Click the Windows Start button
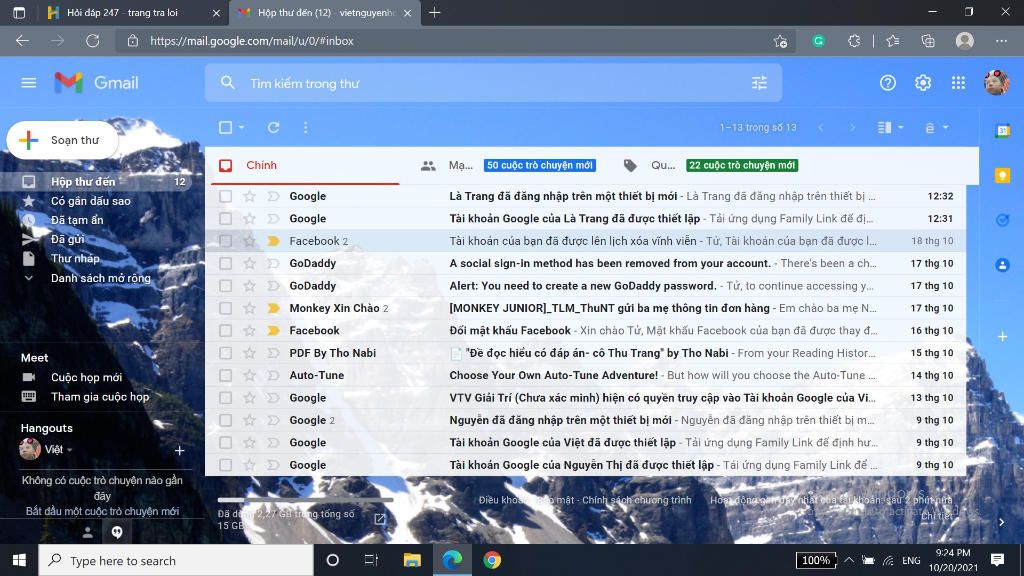The image size is (1024, 576). pos(19,560)
